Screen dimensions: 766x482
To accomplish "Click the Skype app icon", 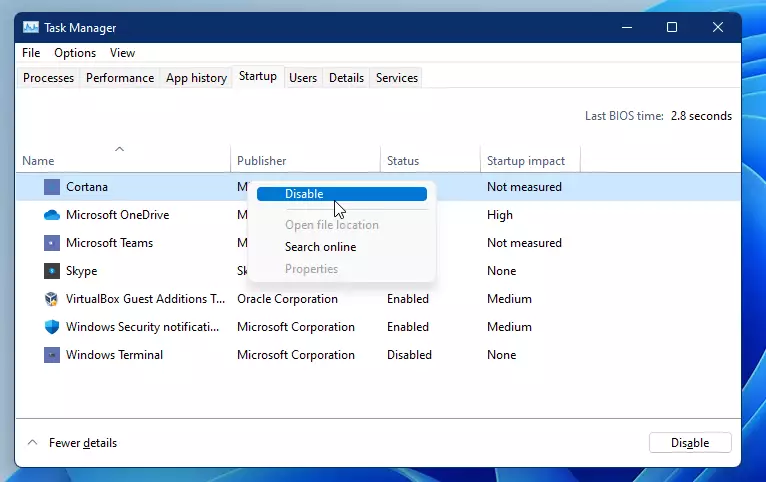I will (x=52, y=271).
